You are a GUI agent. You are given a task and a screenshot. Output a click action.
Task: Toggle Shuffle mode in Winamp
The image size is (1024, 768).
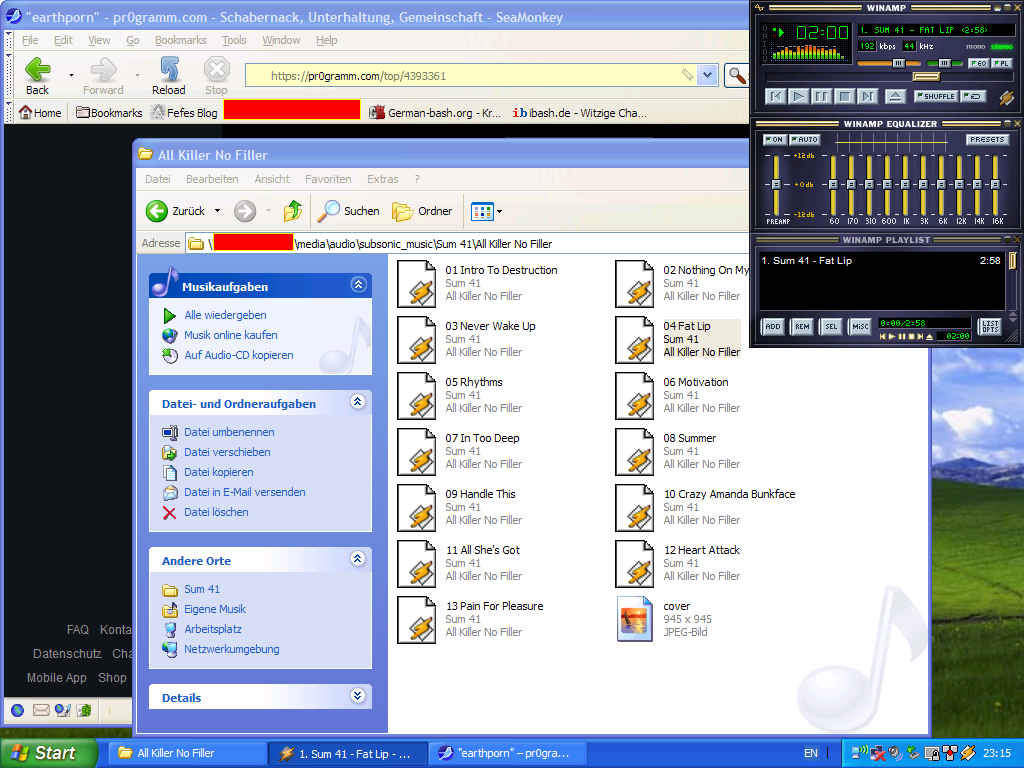click(x=936, y=97)
